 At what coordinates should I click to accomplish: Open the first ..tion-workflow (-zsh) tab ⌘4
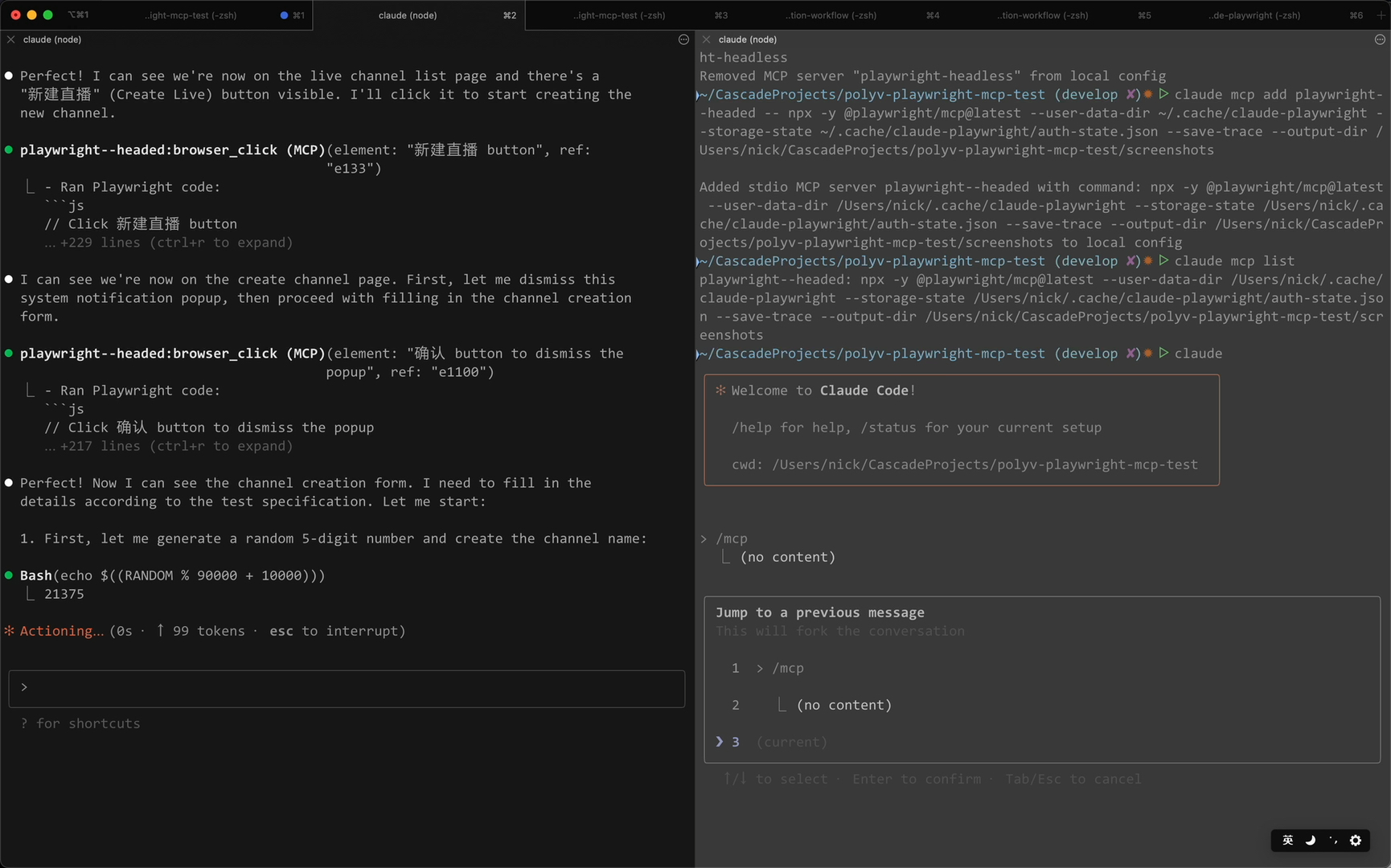[x=832, y=15]
